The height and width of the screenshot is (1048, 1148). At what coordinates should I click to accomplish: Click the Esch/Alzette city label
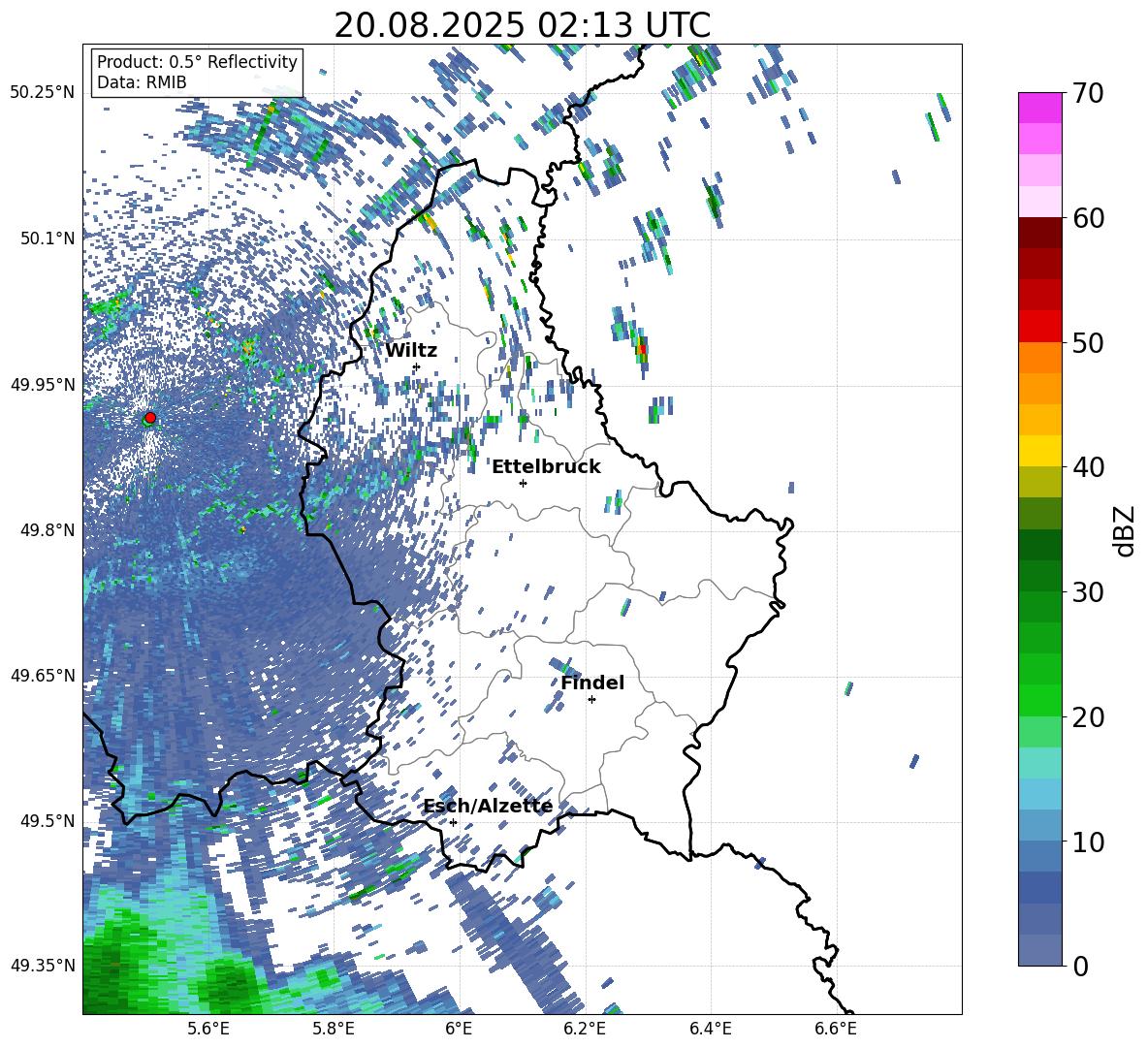pos(488,807)
